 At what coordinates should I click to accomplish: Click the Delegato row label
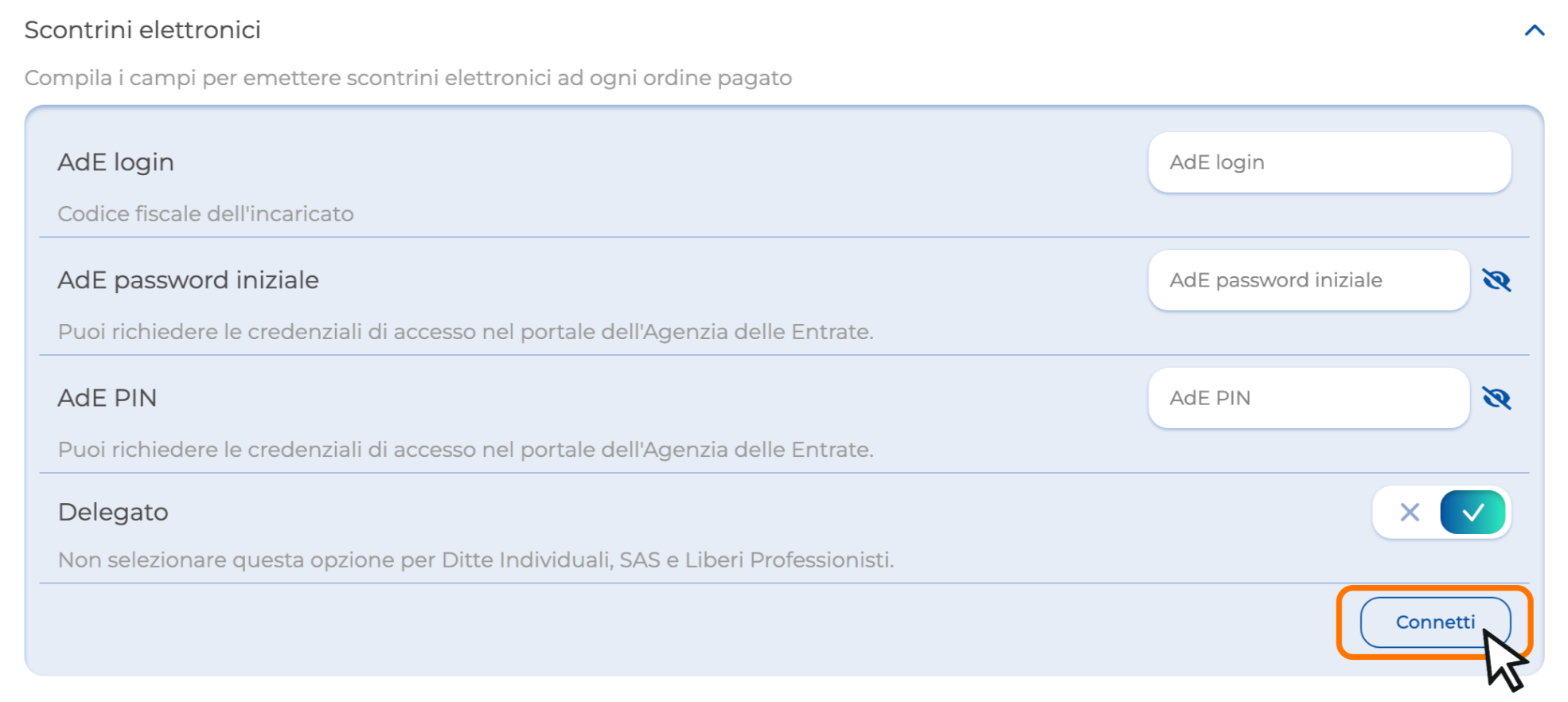(113, 512)
